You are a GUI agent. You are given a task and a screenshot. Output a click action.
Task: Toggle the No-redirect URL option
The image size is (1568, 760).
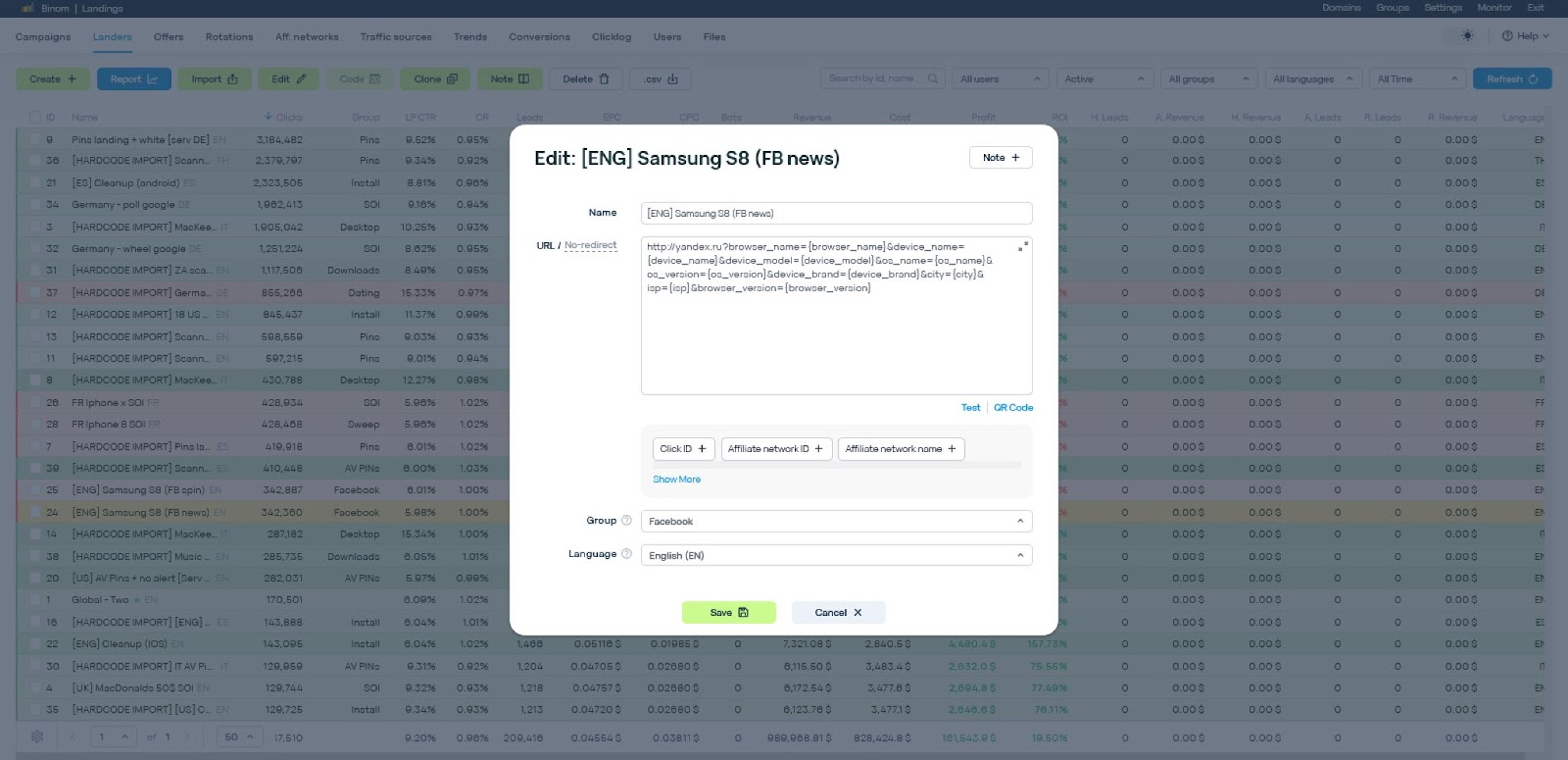tap(590, 245)
